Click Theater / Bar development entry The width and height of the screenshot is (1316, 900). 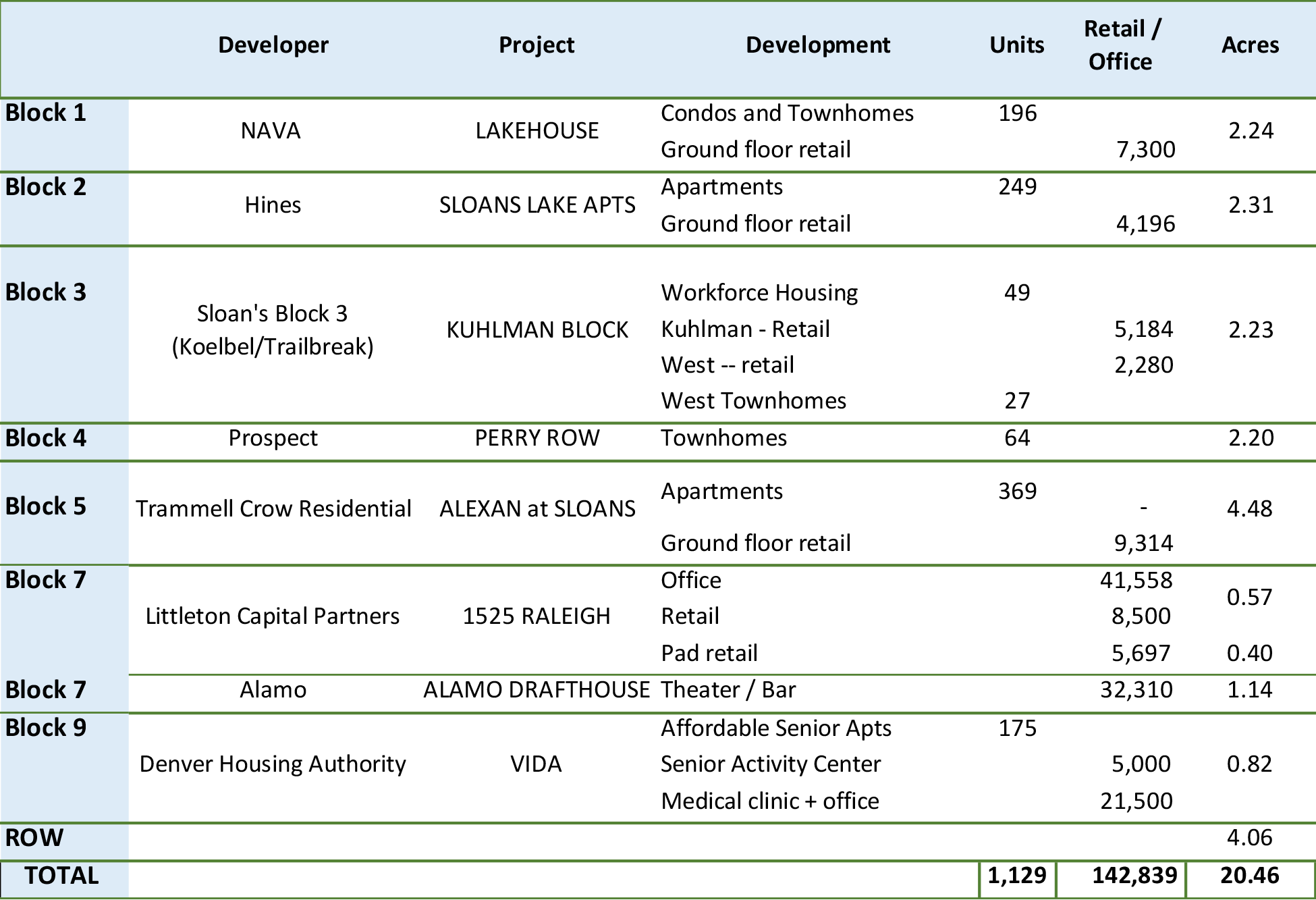[728, 690]
